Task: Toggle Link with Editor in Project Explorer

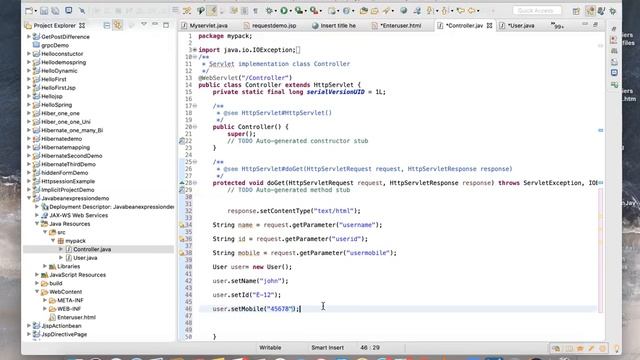Action: point(118,25)
